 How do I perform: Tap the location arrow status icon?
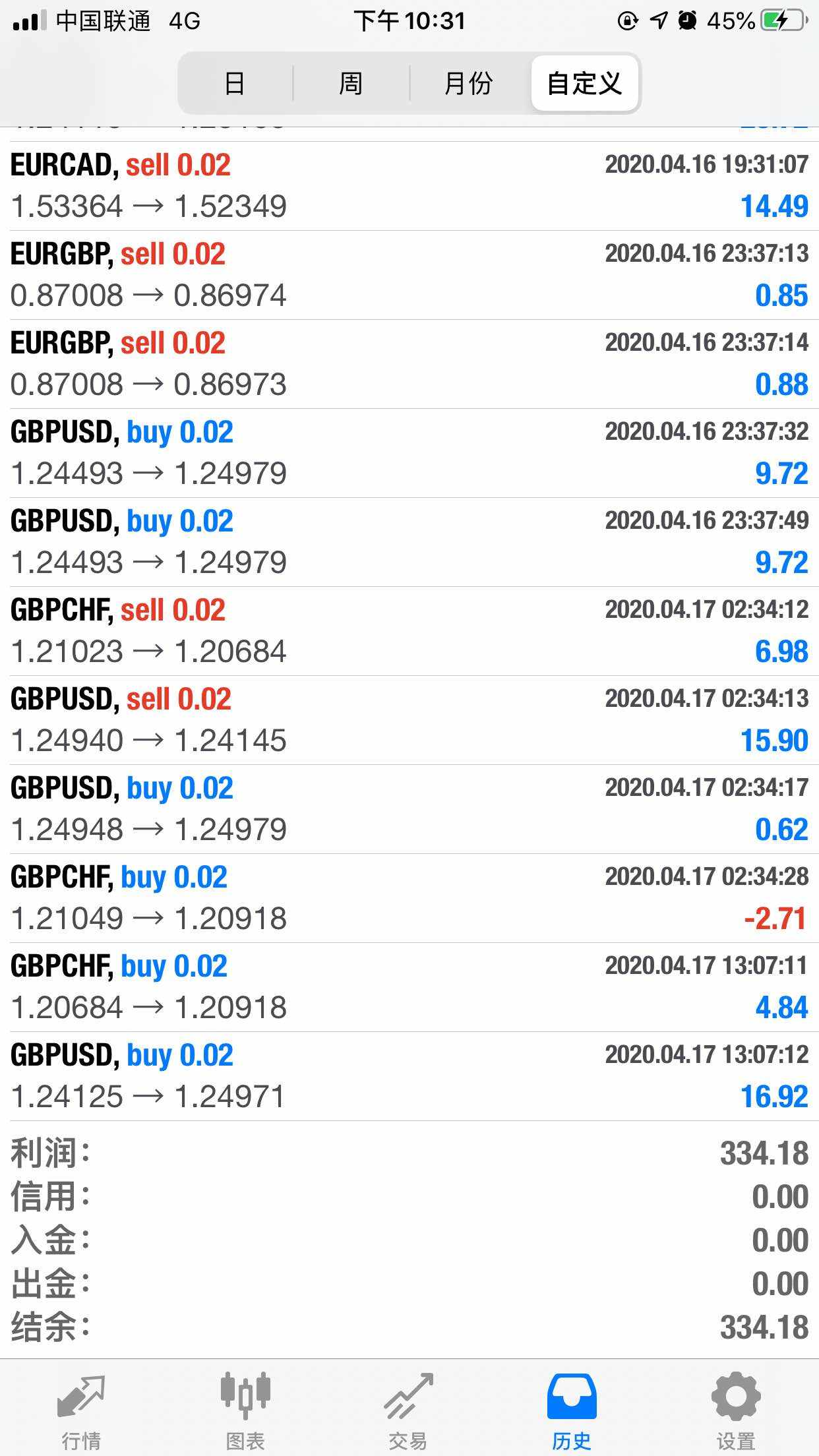(659, 21)
